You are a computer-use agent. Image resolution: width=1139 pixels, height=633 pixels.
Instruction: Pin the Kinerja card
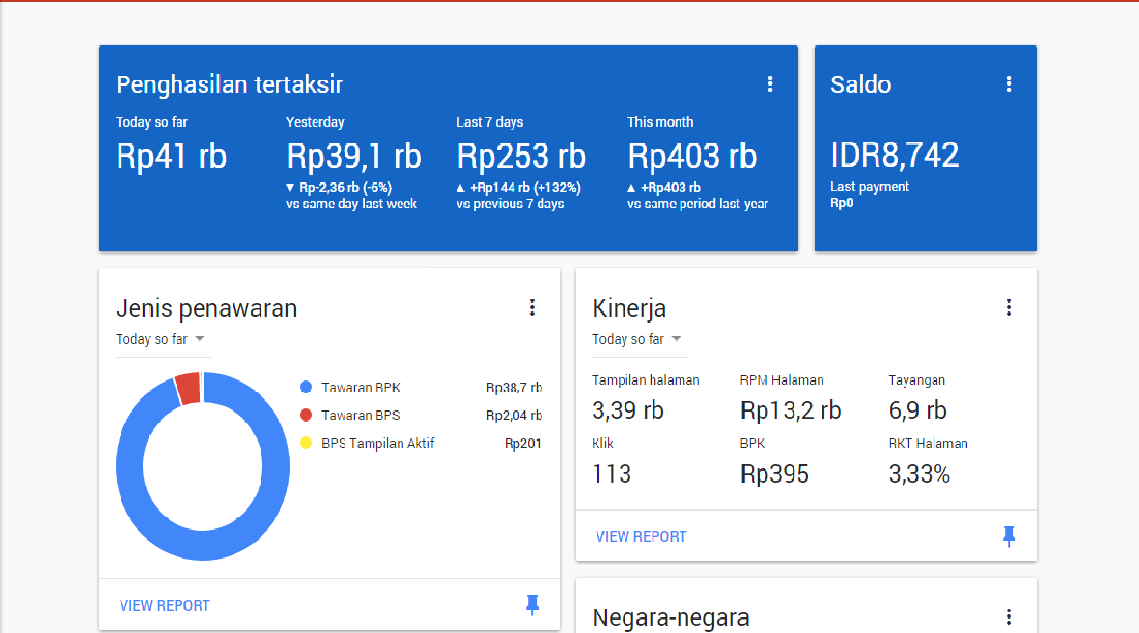point(1009,537)
